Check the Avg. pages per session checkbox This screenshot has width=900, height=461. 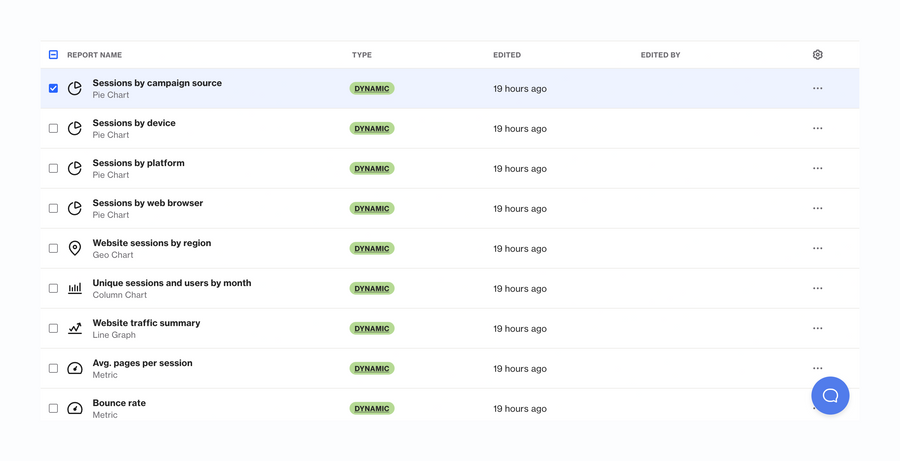coord(53,369)
